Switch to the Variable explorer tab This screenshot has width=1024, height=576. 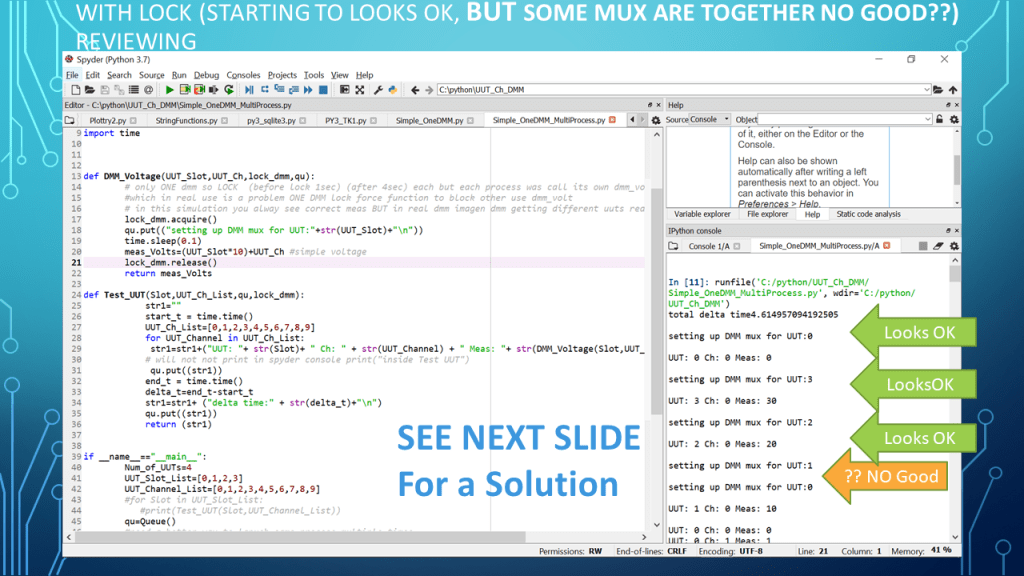pyautogui.click(x=702, y=214)
